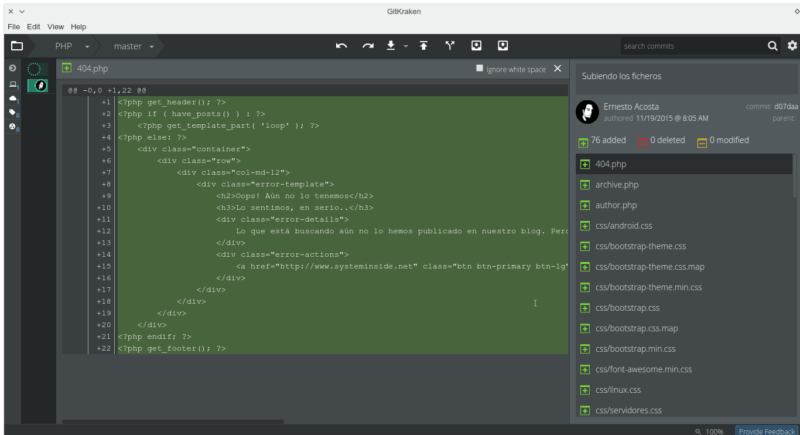Screen dimensions: 800x435
Task: Enable the Ignore white space checkbox
Action: point(480,68)
